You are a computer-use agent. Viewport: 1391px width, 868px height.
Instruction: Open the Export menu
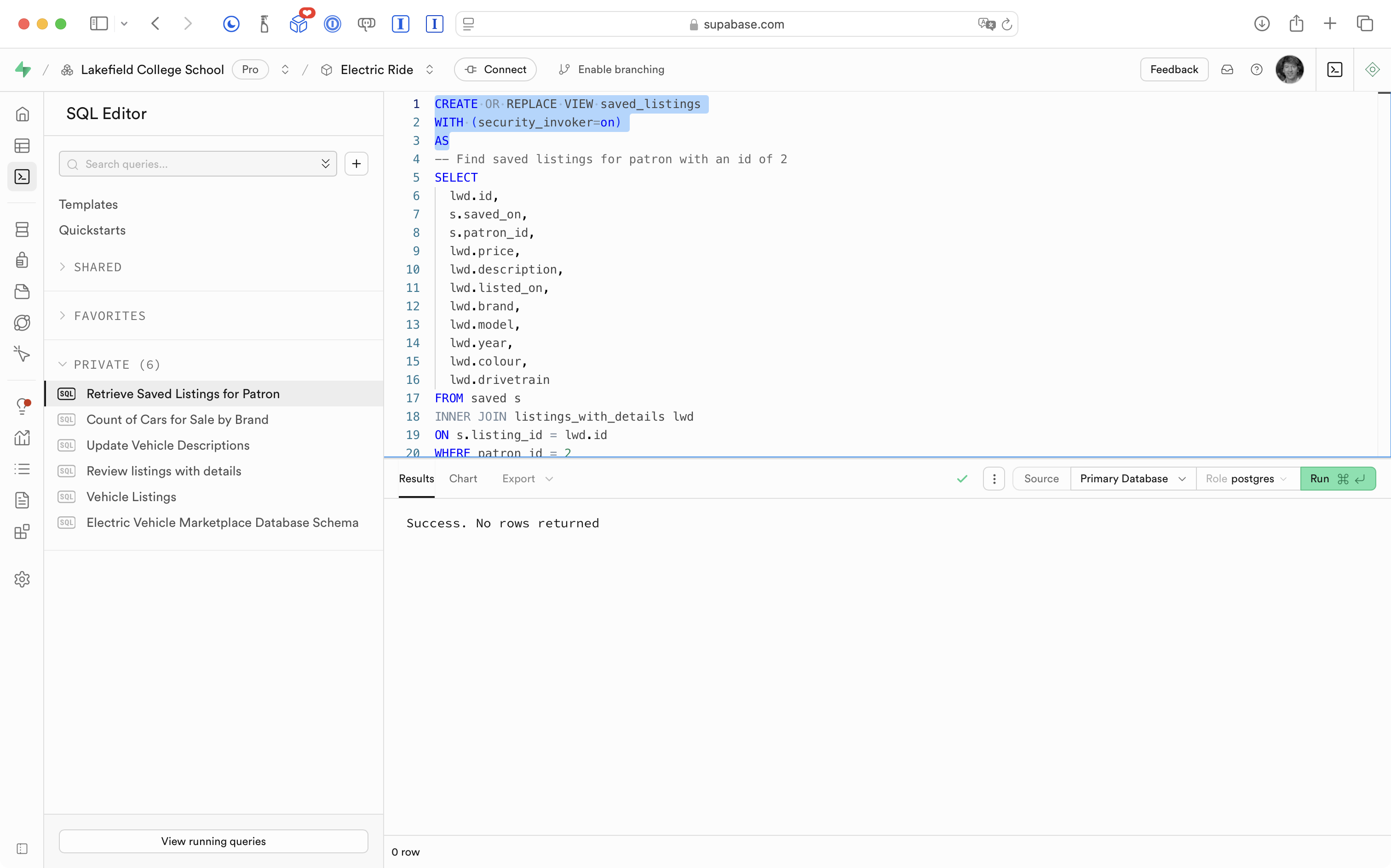[x=527, y=479]
